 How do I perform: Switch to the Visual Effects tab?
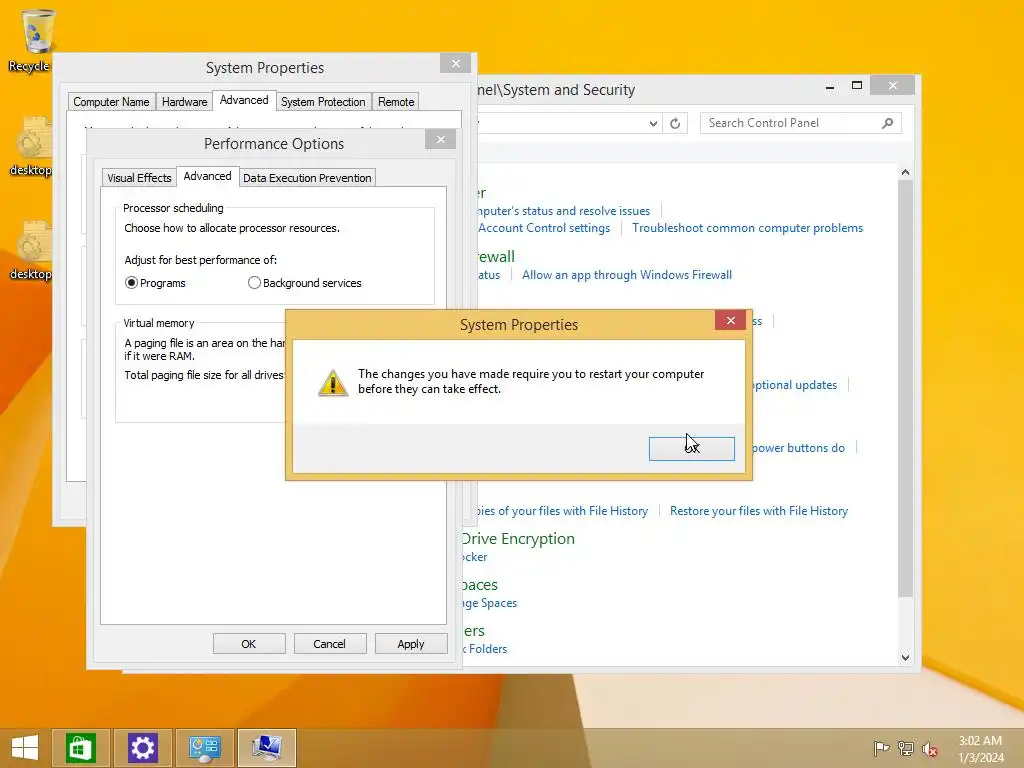click(x=139, y=178)
